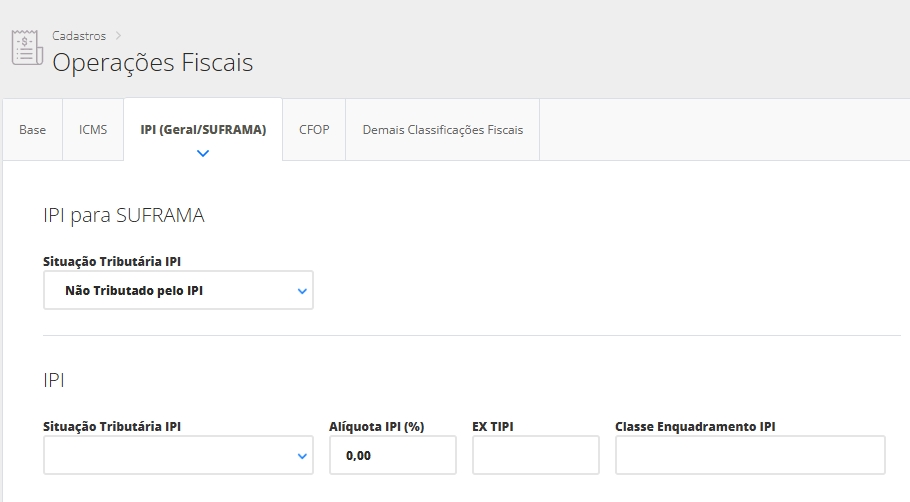Click the arrow on the empty IPI Situação Tributária dropdown

pos(302,456)
